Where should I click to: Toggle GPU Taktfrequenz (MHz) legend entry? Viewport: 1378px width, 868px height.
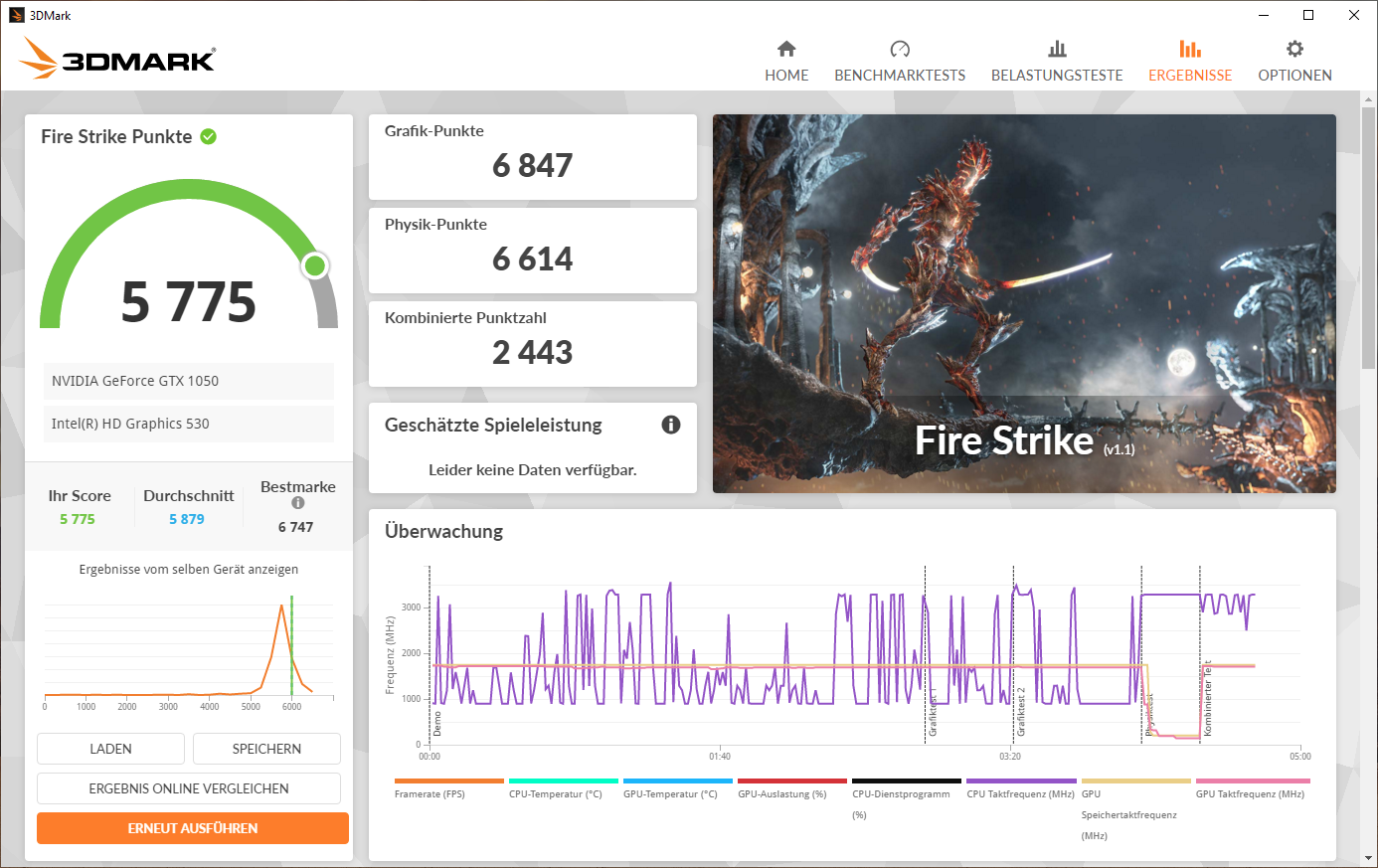click(1253, 788)
